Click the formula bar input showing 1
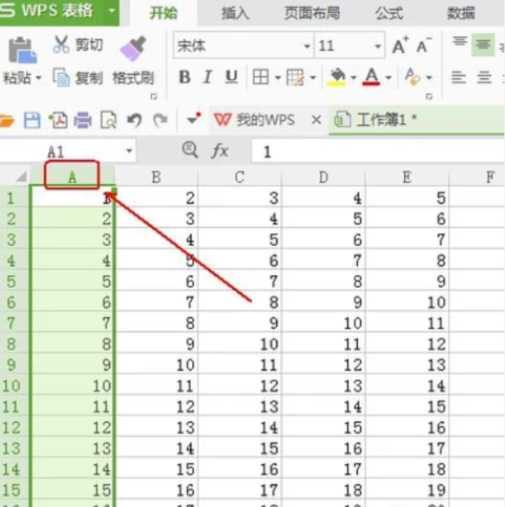 [378, 152]
